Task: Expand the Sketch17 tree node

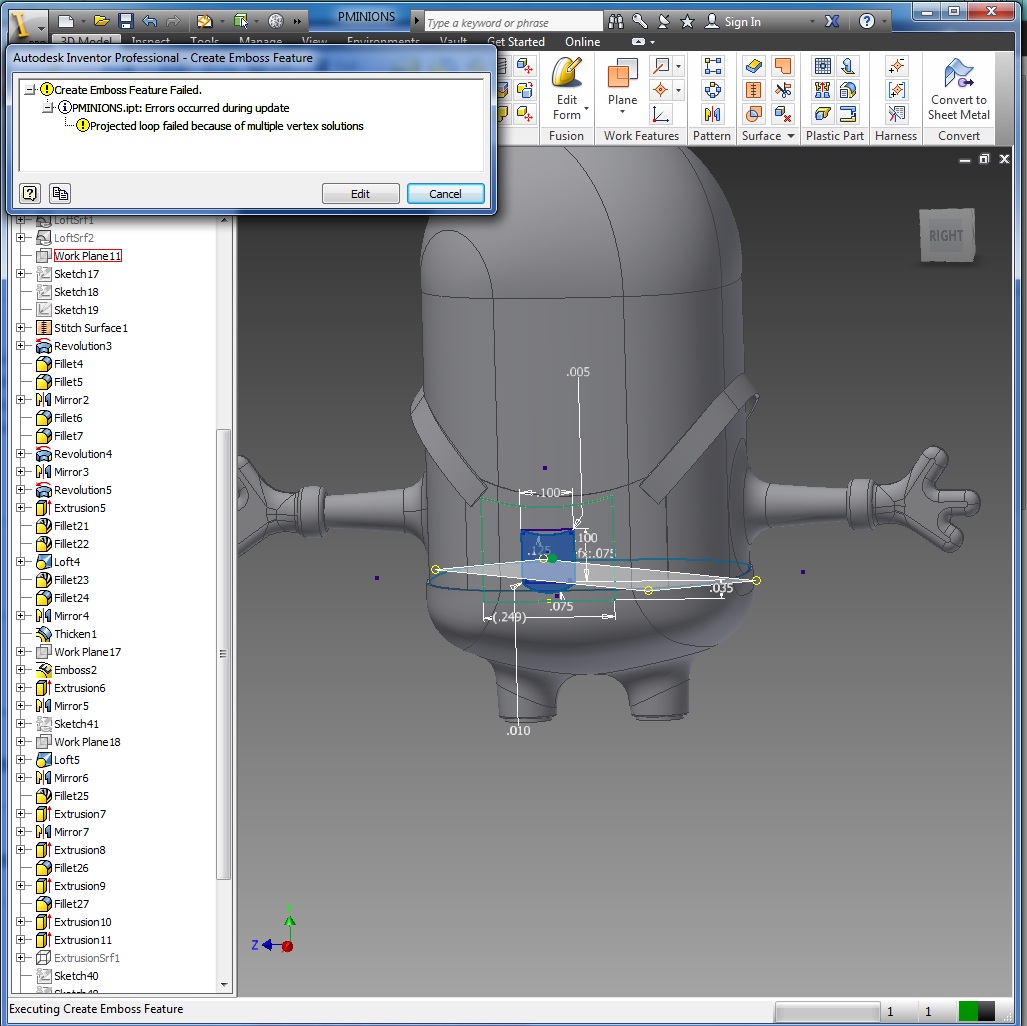Action: tap(20, 274)
